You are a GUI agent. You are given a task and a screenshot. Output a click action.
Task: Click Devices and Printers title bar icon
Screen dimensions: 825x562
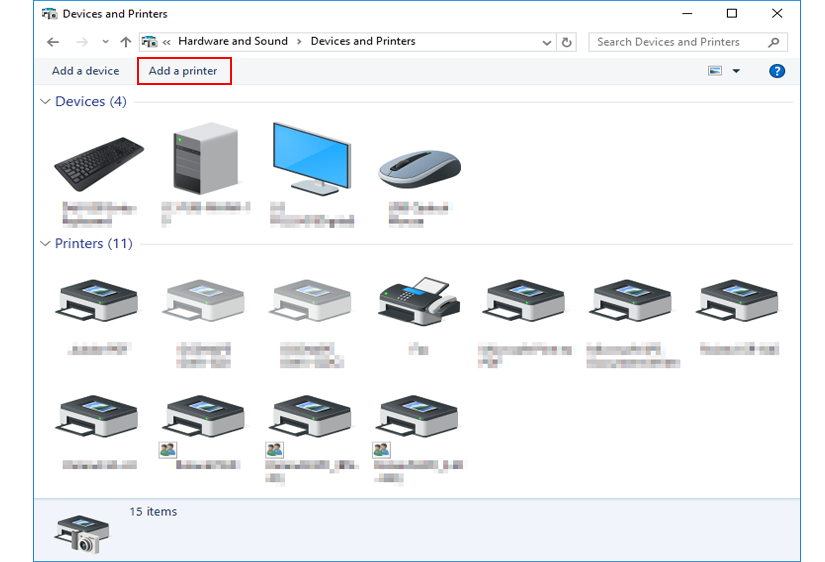tap(49, 14)
